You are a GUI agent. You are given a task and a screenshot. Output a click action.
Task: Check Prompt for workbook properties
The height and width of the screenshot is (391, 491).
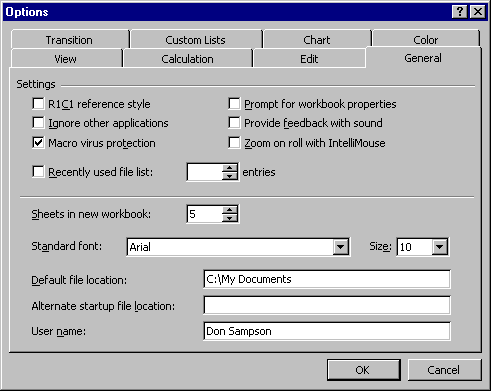(x=234, y=104)
